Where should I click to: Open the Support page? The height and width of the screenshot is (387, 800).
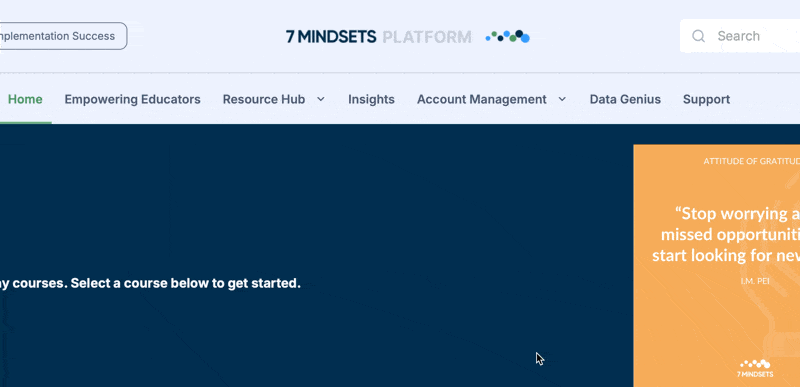pos(706,99)
